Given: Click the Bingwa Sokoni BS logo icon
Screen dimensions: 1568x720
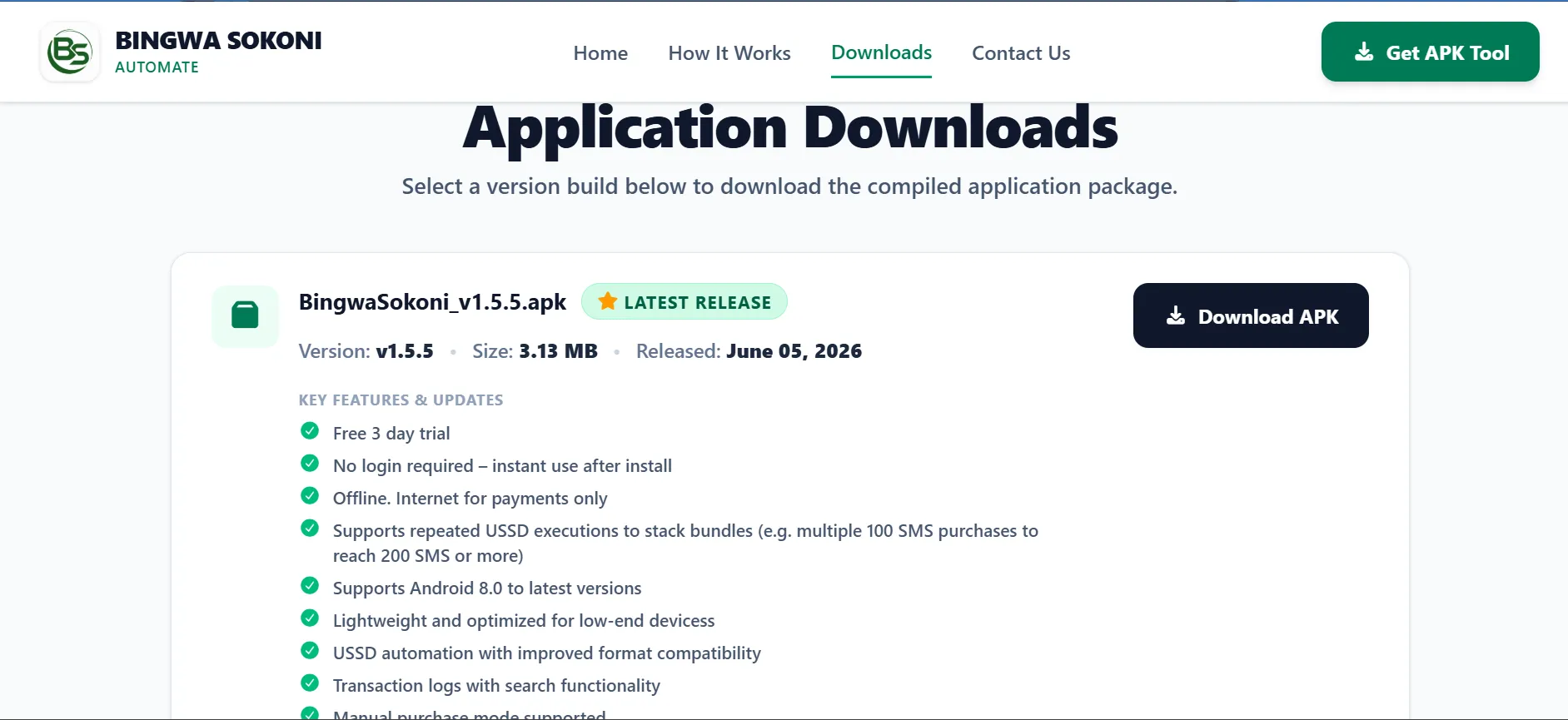Looking at the screenshot, I should 70,52.
